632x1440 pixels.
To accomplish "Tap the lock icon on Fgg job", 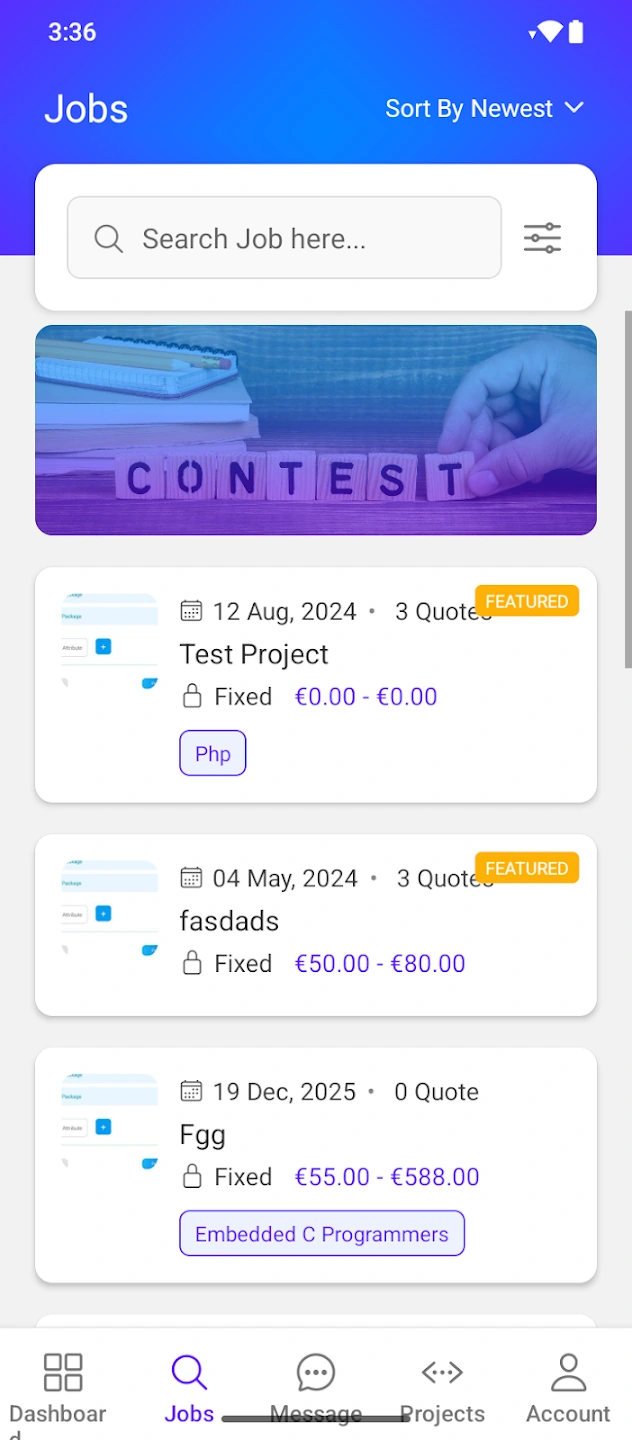I will coord(192,1177).
